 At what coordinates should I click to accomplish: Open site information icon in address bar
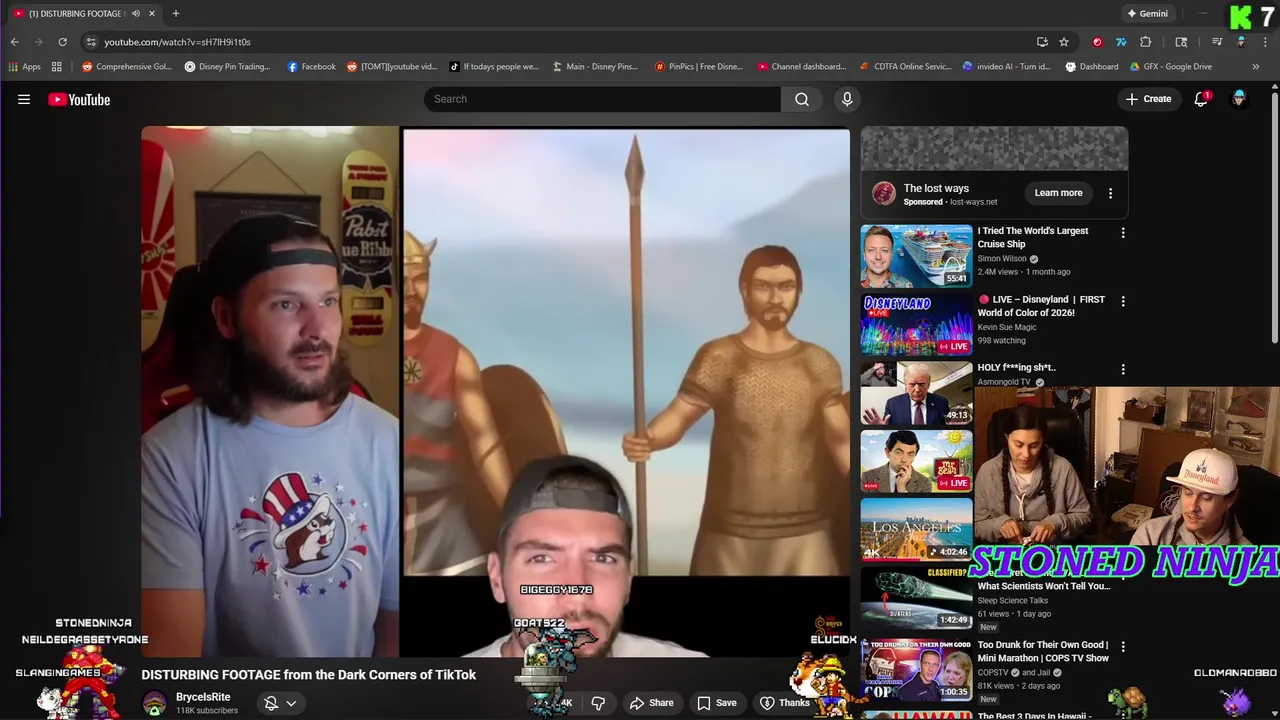click(91, 42)
